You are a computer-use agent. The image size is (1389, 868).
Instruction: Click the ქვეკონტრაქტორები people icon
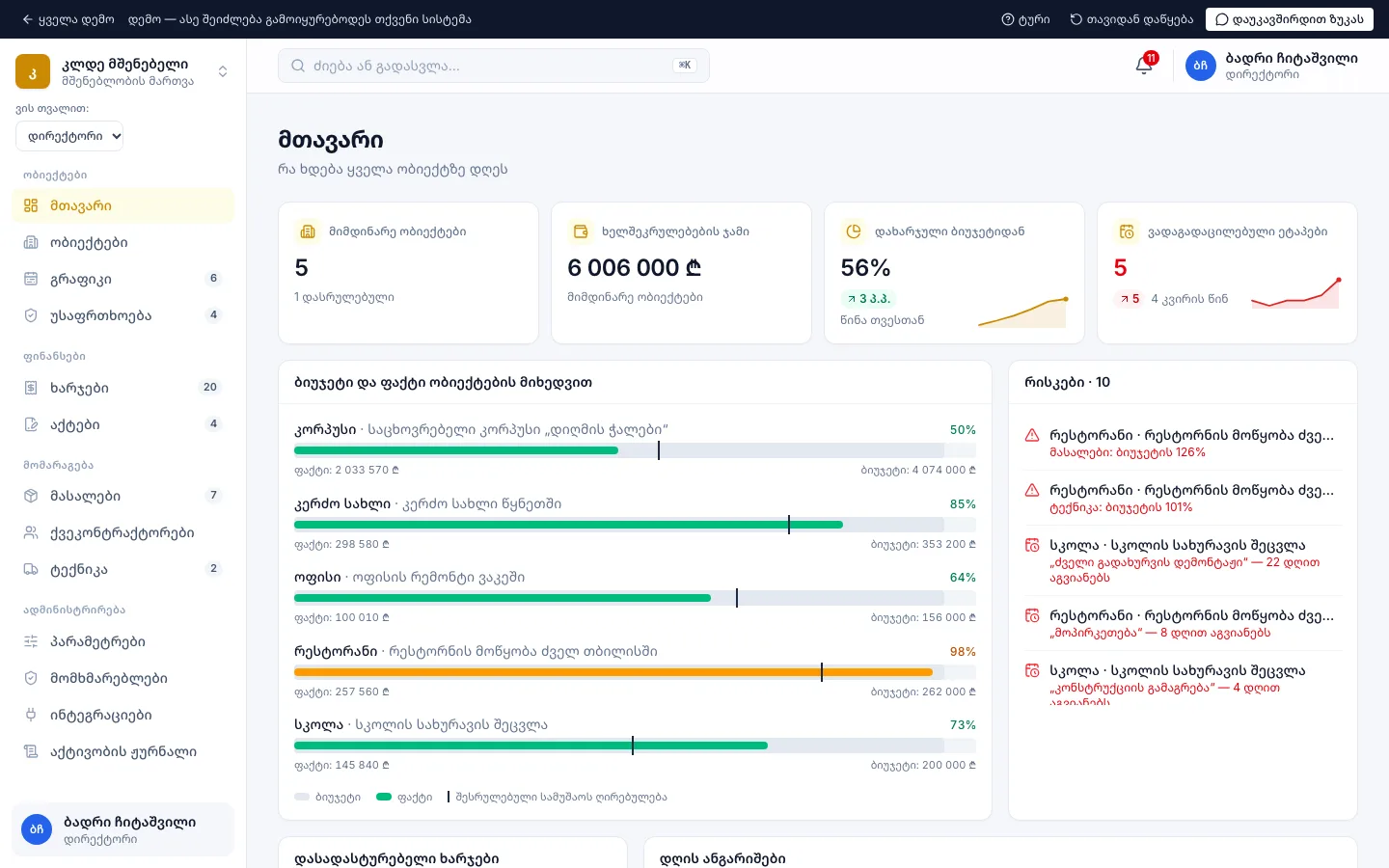pyautogui.click(x=31, y=532)
